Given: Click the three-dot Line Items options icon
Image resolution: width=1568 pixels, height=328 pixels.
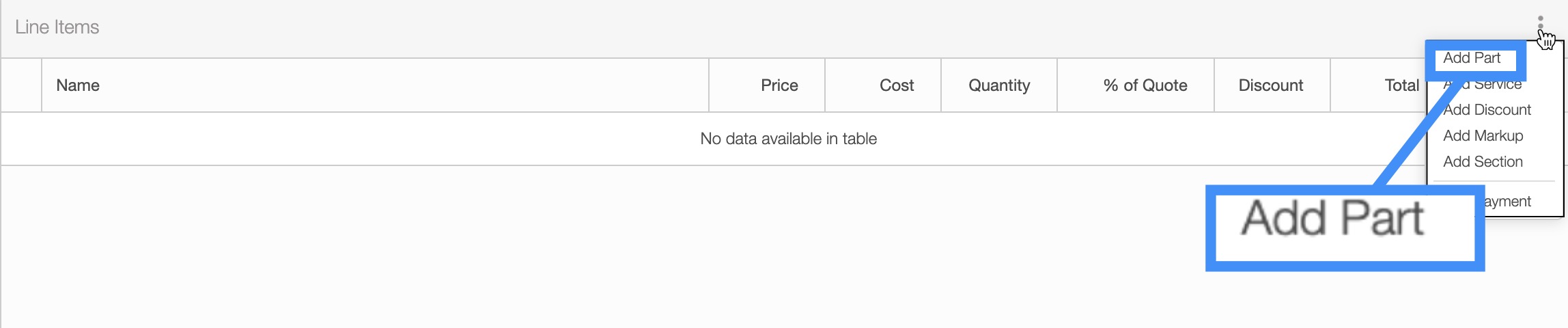Looking at the screenshot, I should tap(1540, 23).
